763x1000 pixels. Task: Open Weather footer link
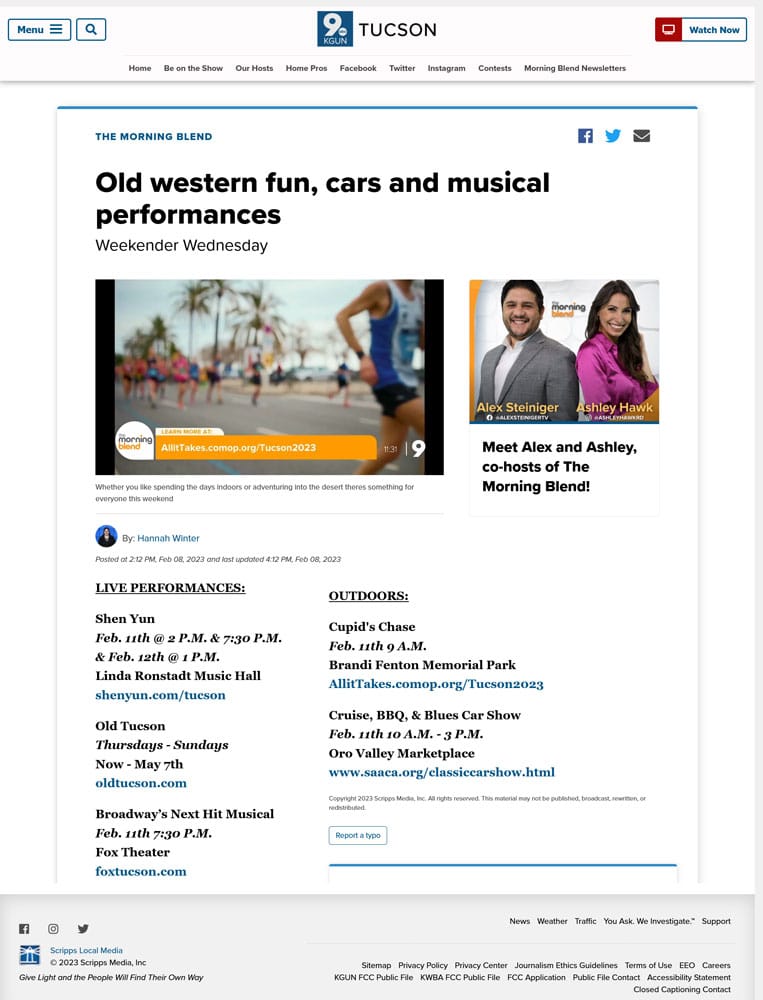(552, 921)
